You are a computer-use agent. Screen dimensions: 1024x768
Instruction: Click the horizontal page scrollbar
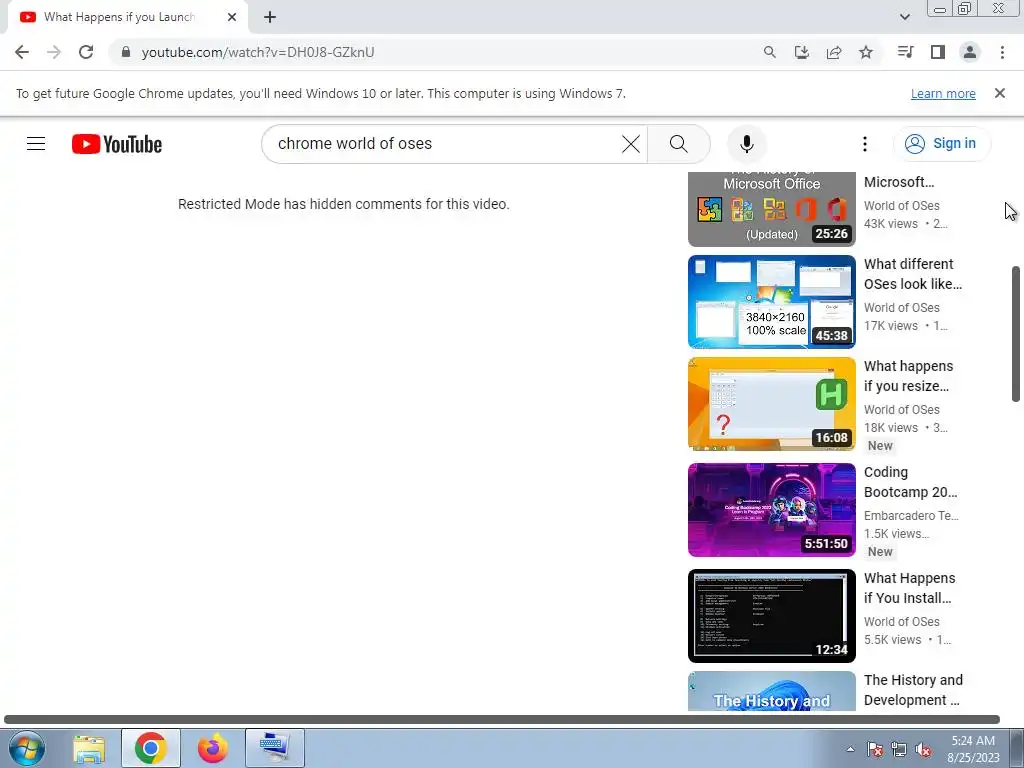(x=502, y=719)
